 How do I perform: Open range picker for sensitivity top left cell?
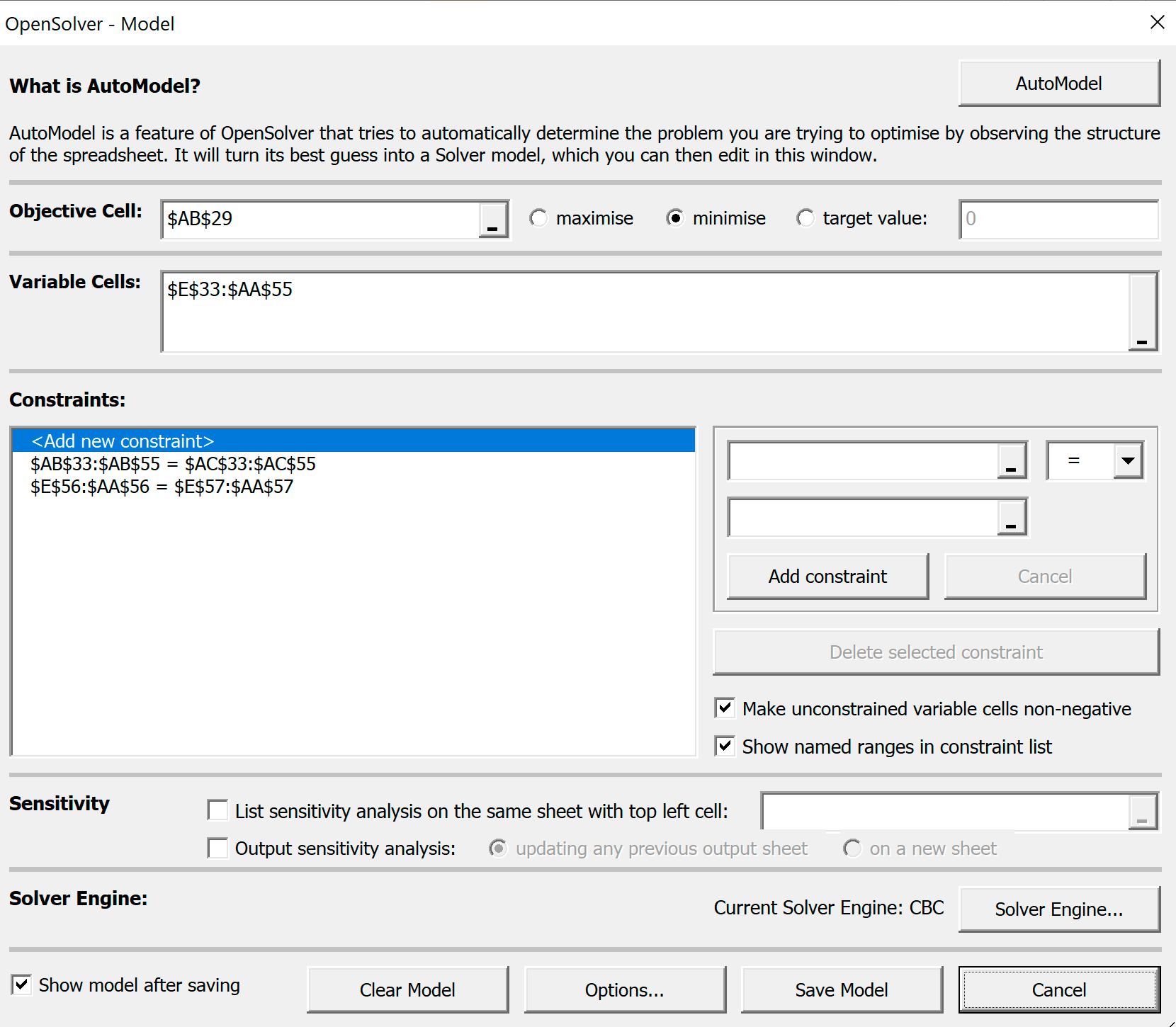(1143, 812)
